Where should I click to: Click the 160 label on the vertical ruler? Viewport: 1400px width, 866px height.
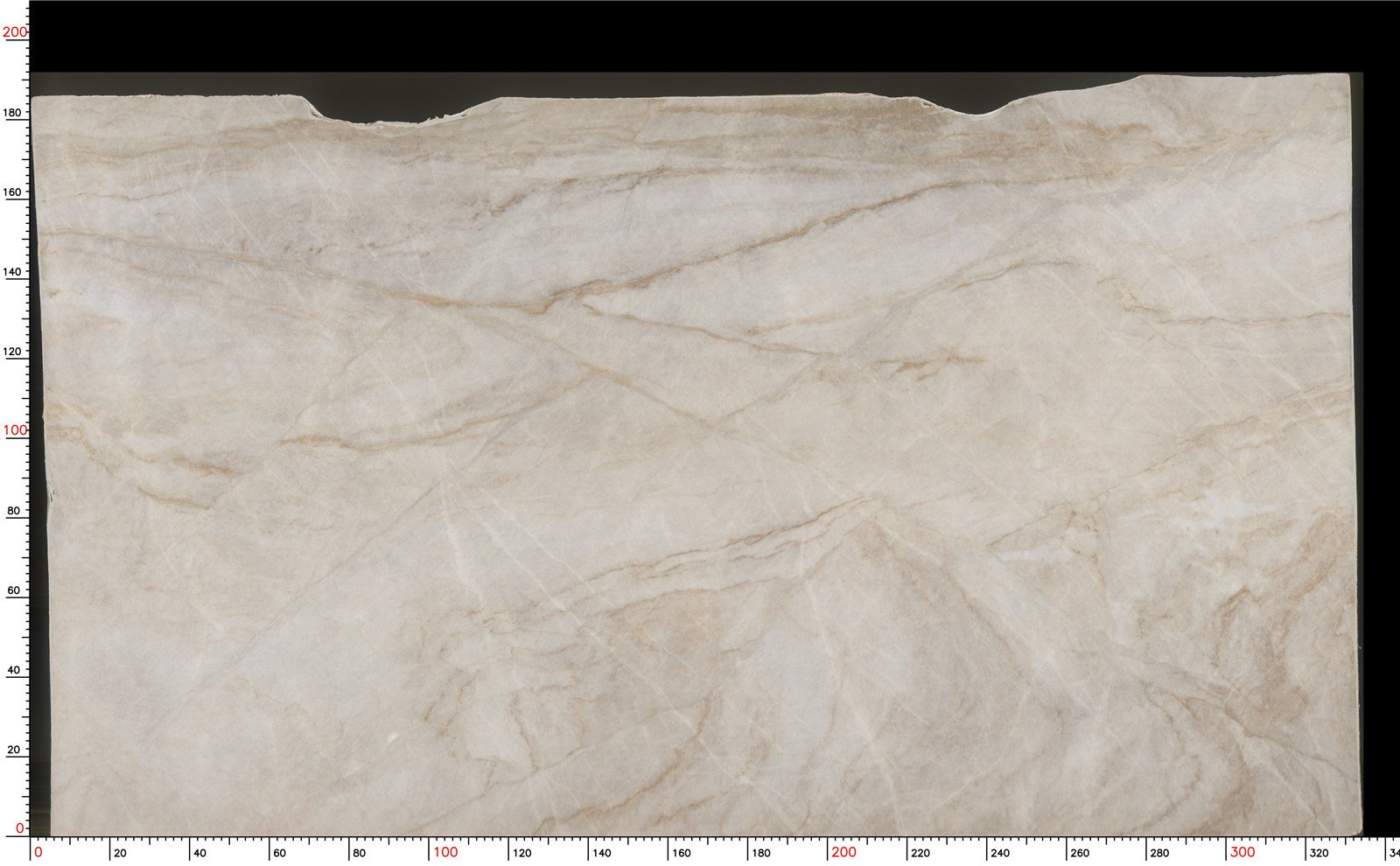[14, 192]
